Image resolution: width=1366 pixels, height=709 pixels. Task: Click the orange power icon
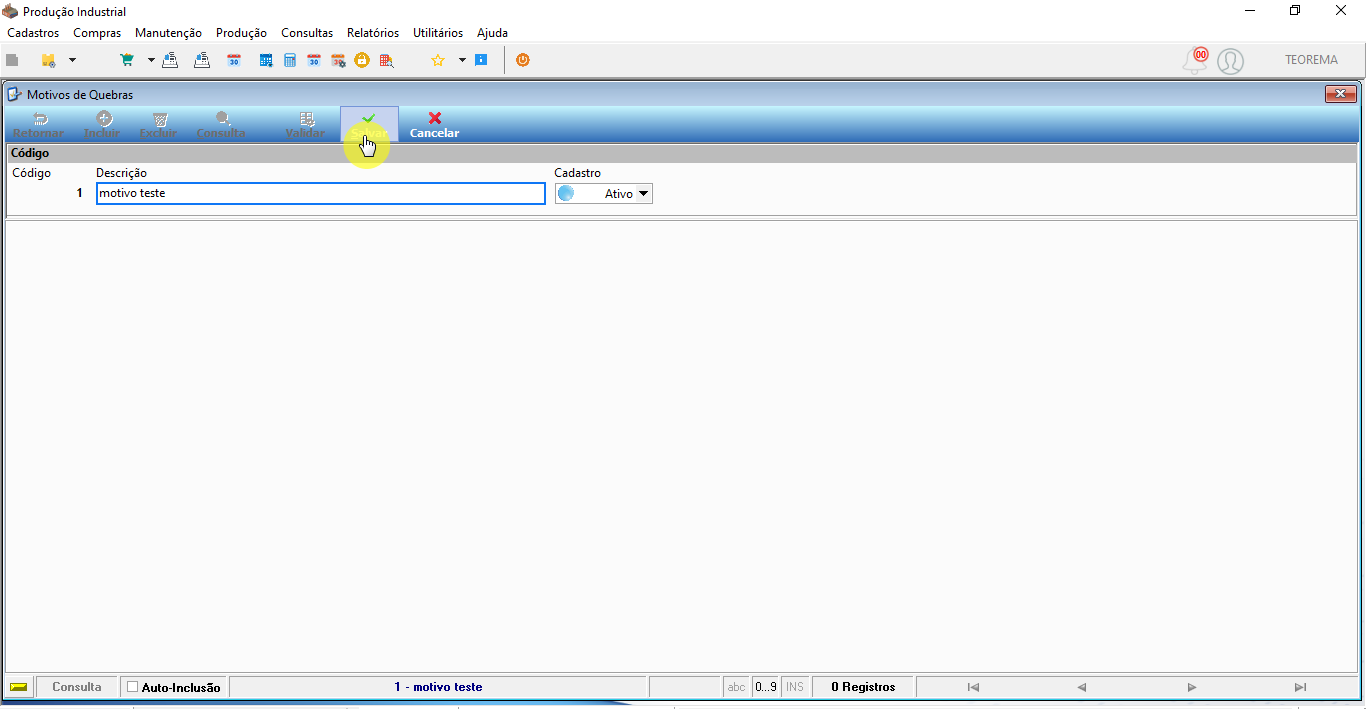coord(523,60)
